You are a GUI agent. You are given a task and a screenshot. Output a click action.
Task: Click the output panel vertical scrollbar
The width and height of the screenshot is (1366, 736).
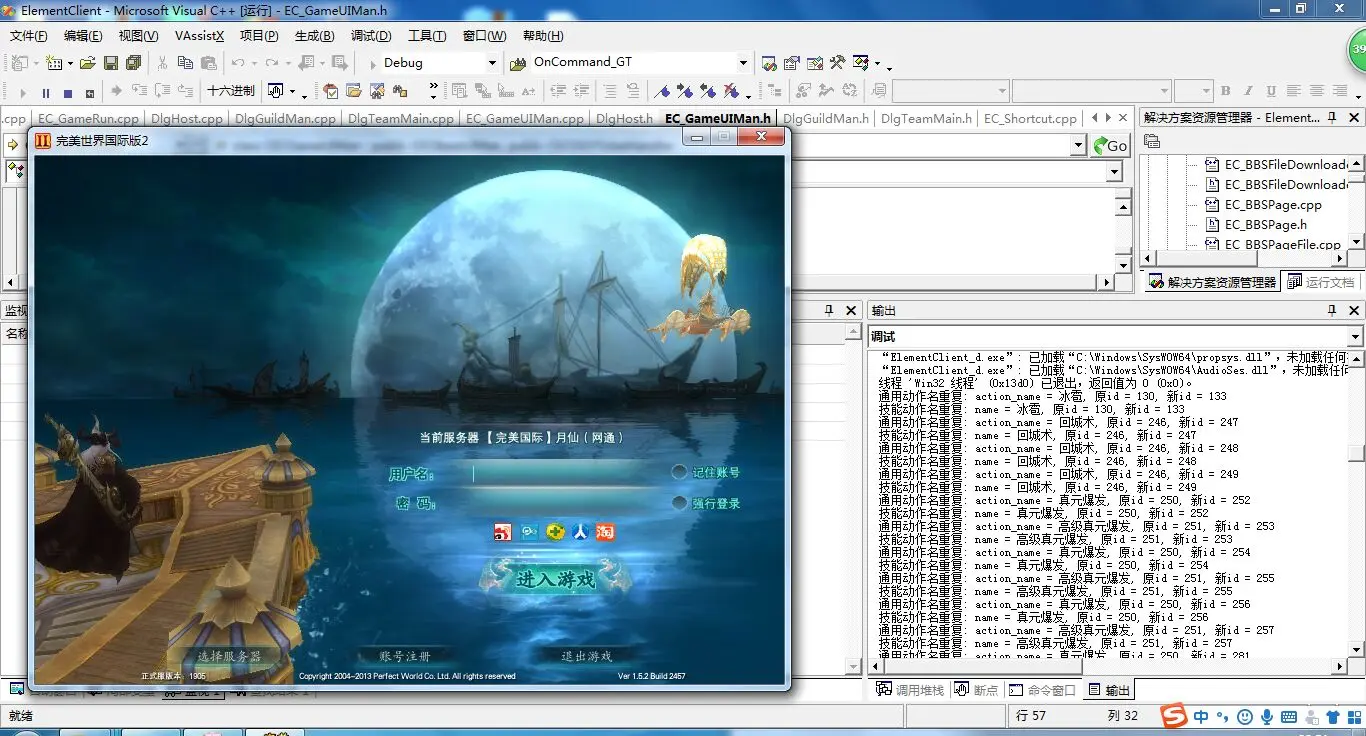coord(1356,503)
